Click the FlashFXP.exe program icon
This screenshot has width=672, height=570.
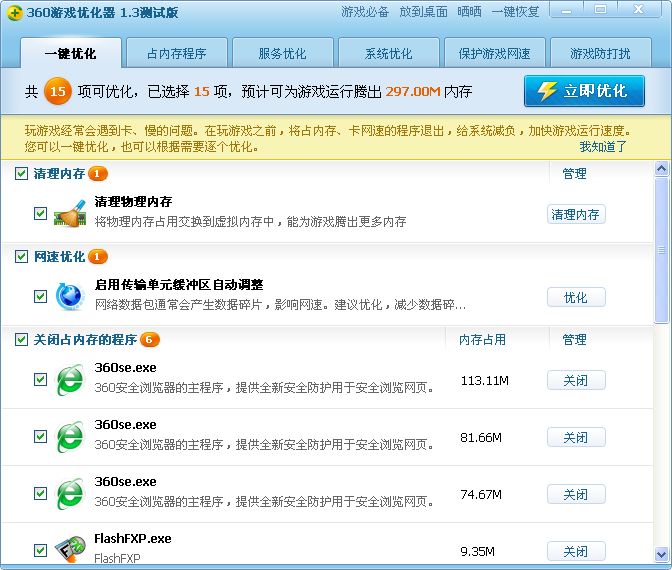[x=69, y=549]
